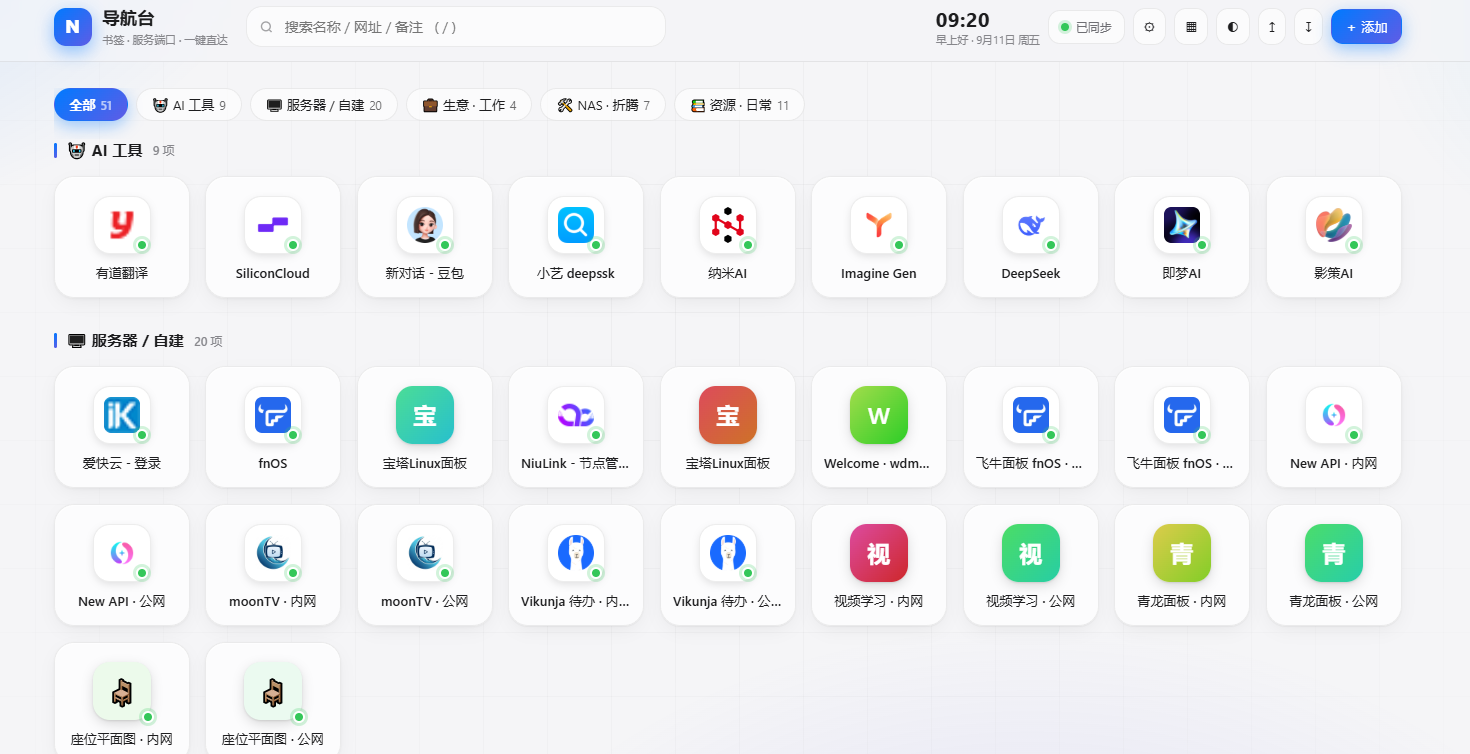Click the grid layout button
The width and height of the screenshot is (1470, 754).
1191,27
